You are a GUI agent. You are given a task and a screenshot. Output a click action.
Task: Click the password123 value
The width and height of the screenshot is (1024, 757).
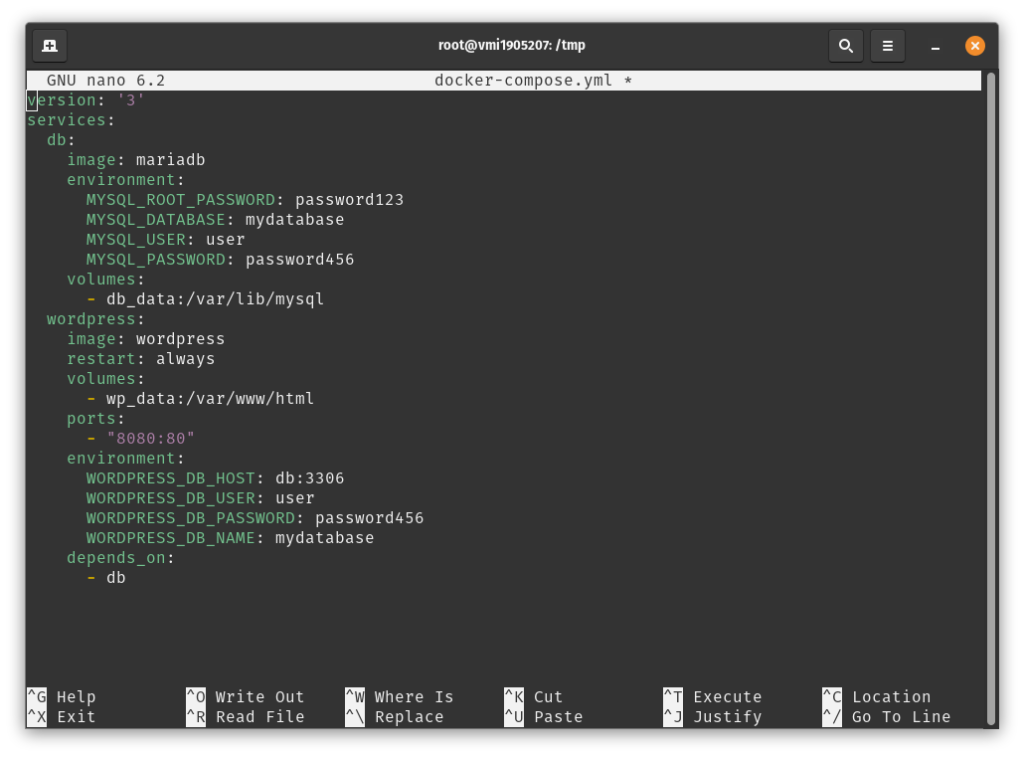coord(349,200)
